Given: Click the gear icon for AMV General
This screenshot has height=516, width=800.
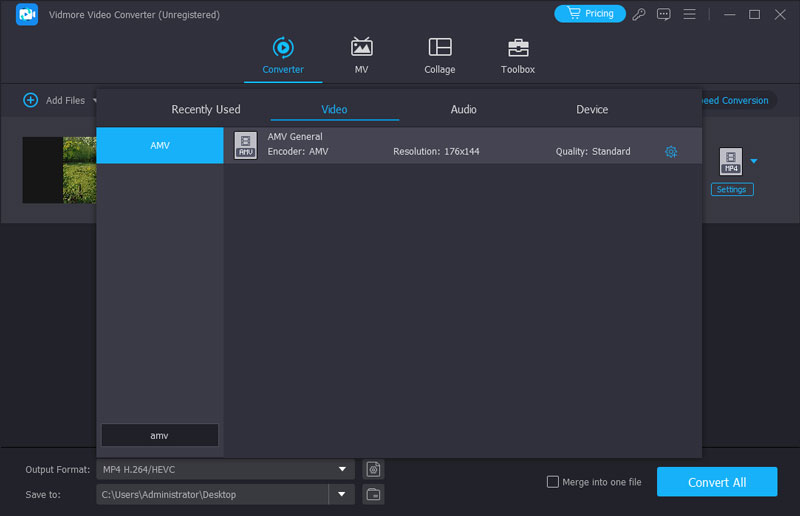Looking at the screenshot, I should pyautogui.click(x=671, y=152).
